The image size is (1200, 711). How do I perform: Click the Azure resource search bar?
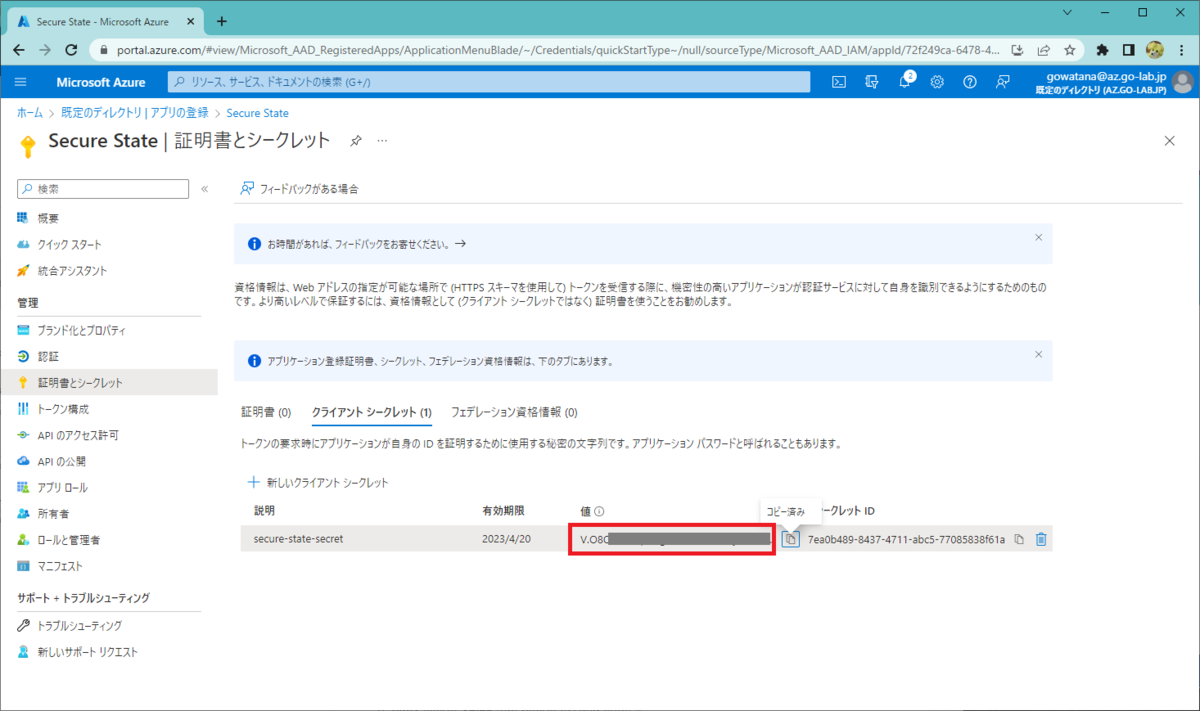click(x=488, y=82)
